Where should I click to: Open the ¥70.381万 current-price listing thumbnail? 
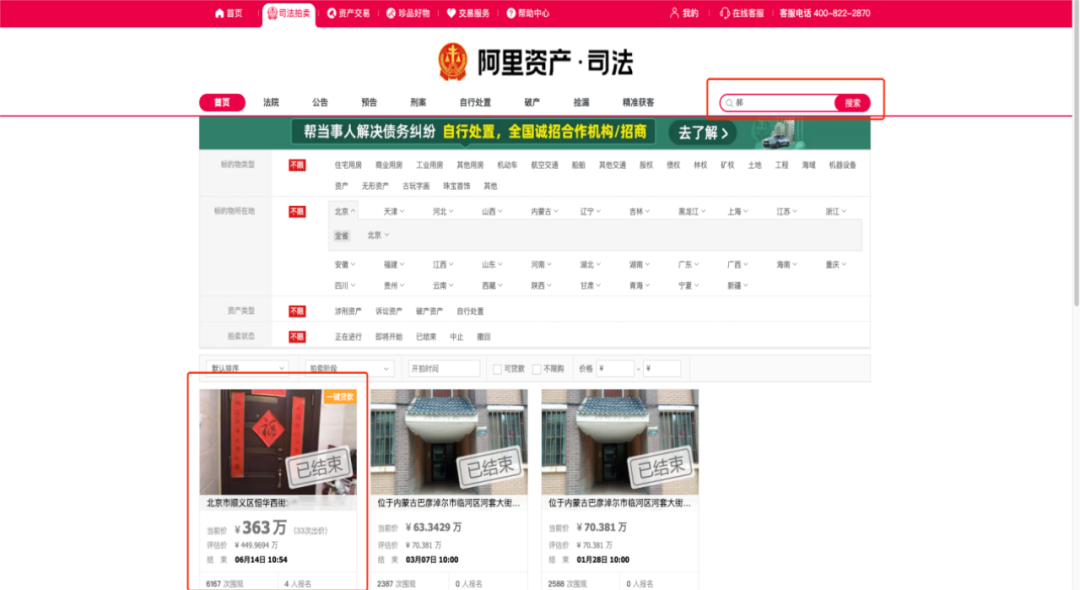[620, 442]
